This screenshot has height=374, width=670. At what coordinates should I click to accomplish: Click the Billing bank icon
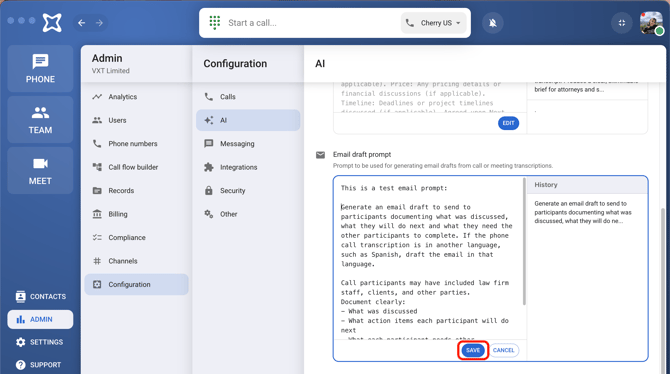[97, 214]
